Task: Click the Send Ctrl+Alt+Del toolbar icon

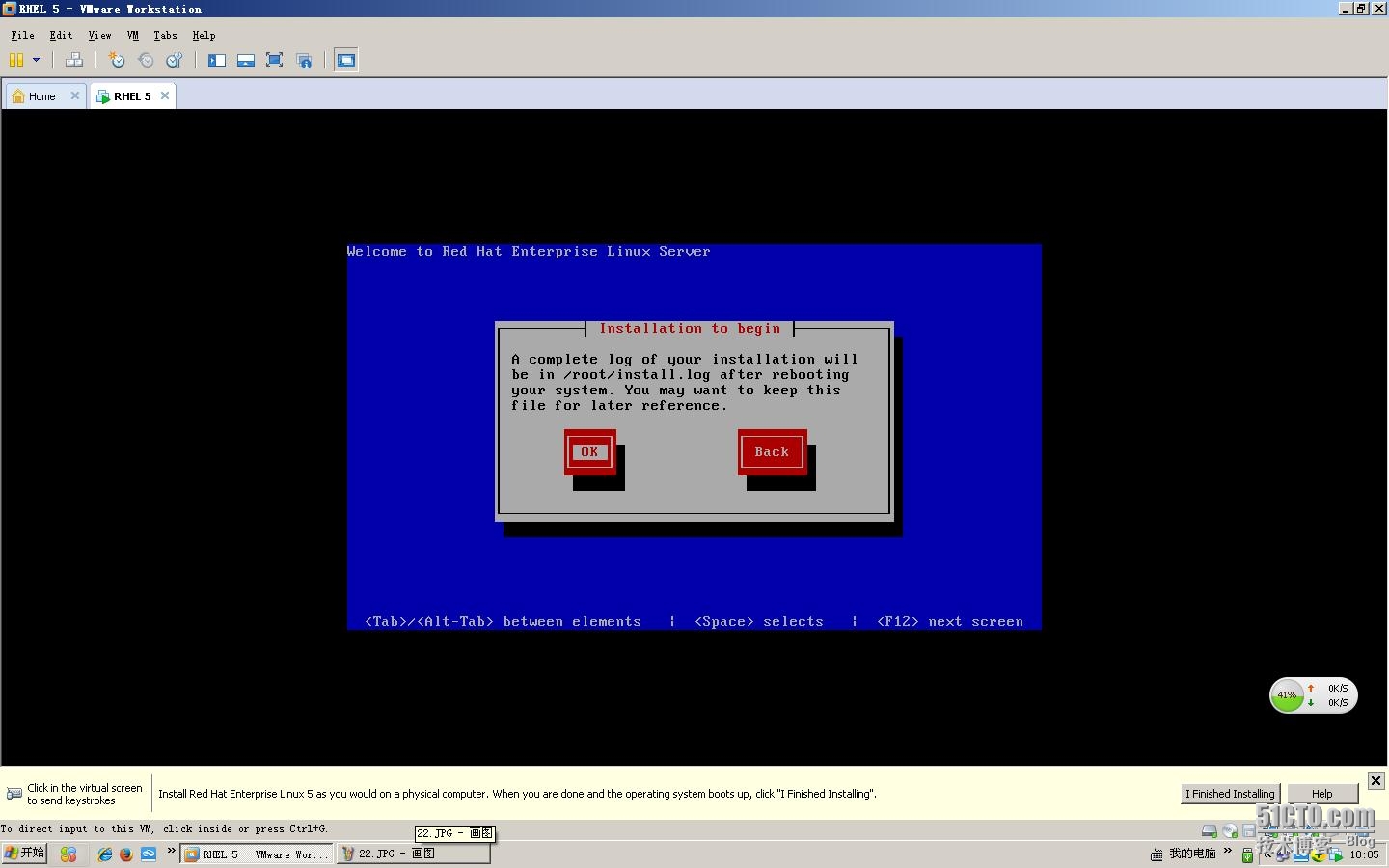Action: [73, 60]
